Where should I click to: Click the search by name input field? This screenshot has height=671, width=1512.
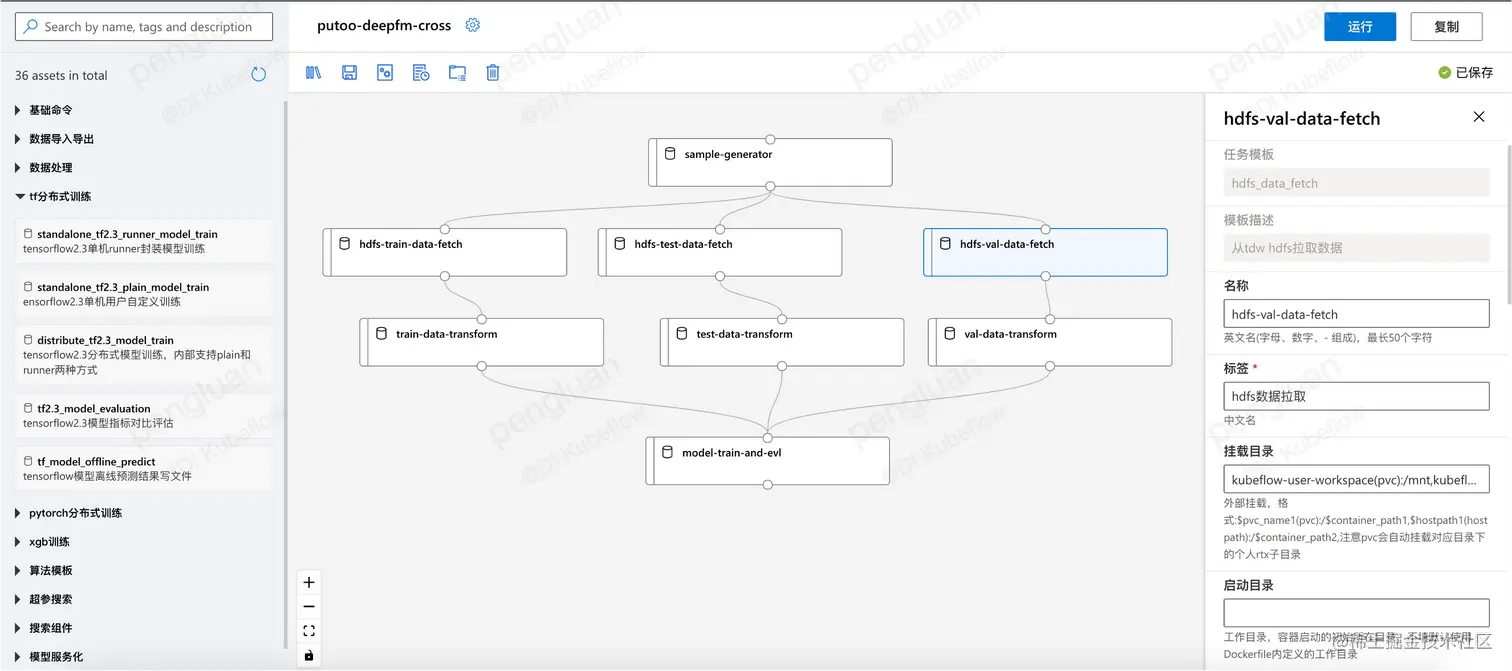tap(146, 27)
